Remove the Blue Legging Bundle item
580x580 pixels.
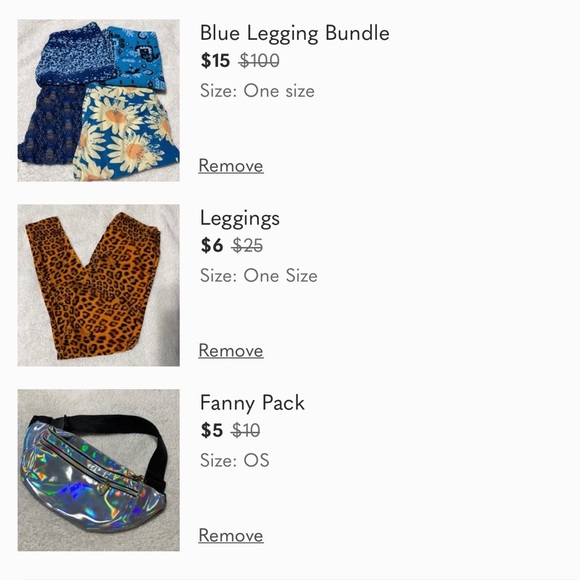[x=231, y=166]
